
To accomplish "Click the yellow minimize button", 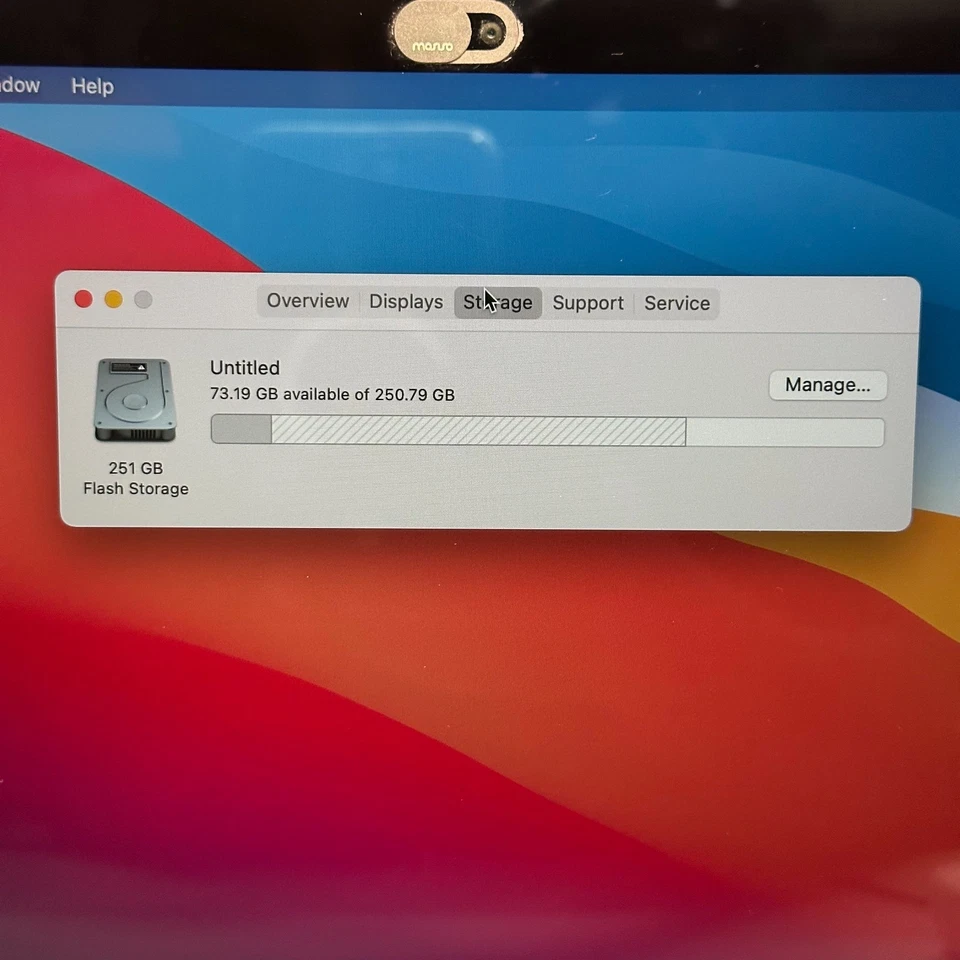I will pyautogui.click(x=113, y=298).
